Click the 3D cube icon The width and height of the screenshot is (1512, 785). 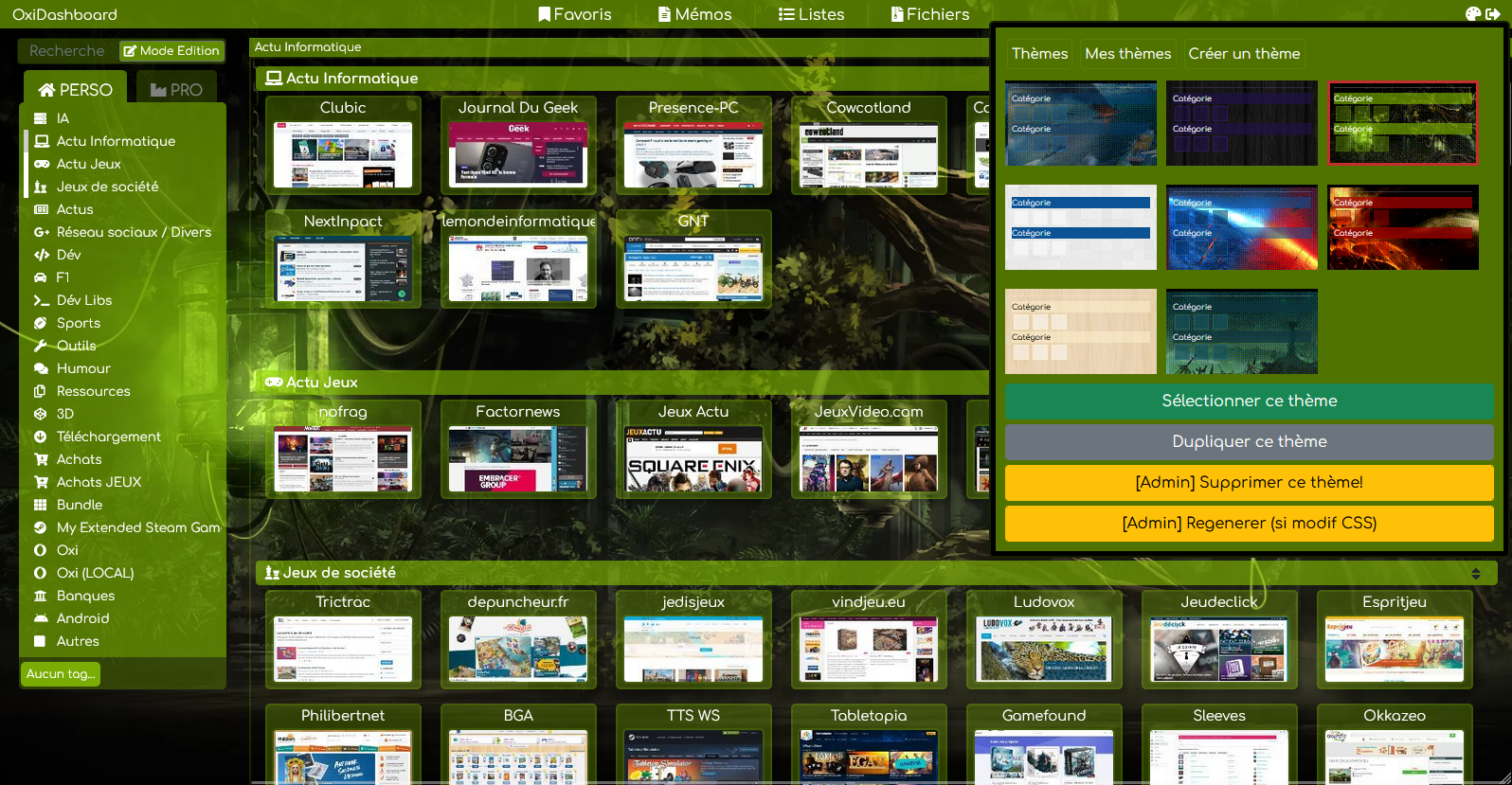click(41, 414)
